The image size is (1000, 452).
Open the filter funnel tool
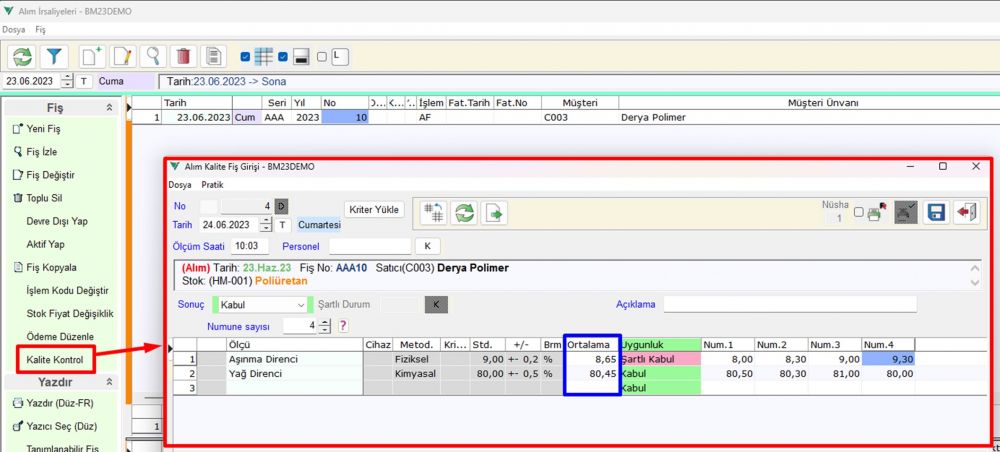click(x=54, y=57)
